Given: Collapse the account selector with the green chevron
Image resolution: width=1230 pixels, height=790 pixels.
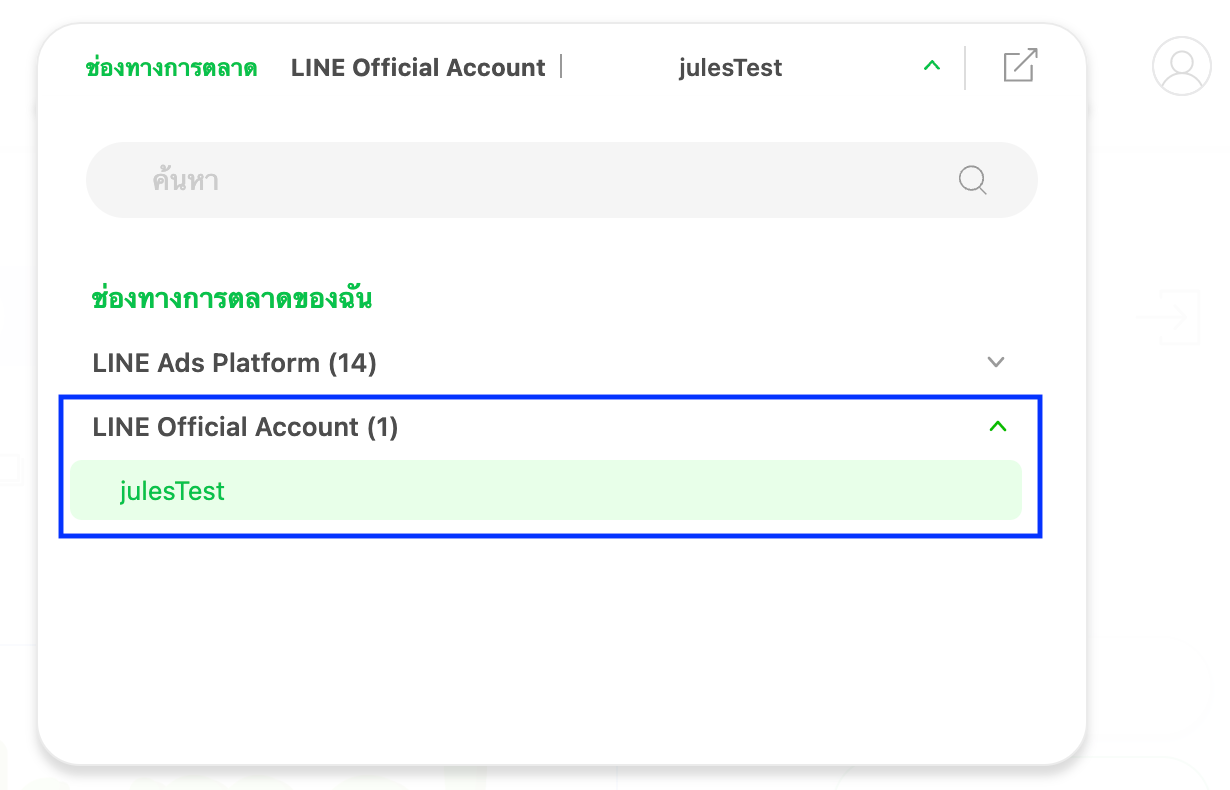Looking at the screenshot, I should point(932,66).
